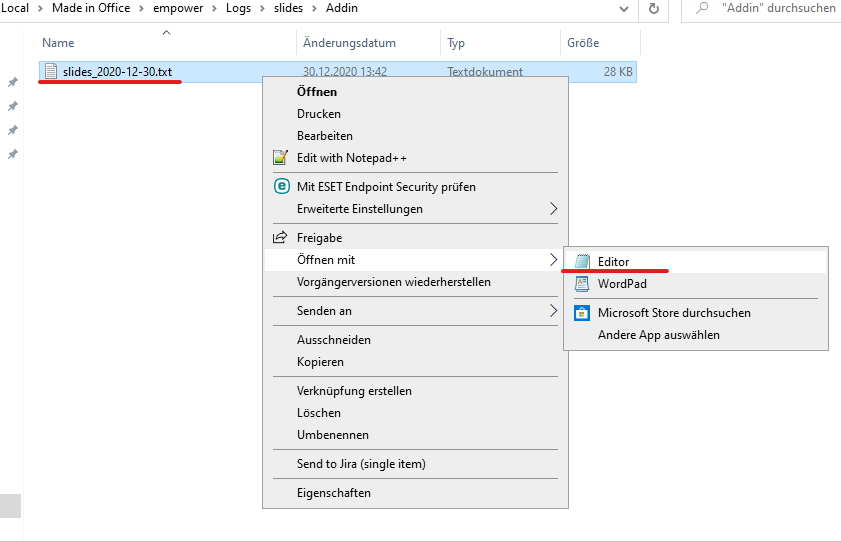This screenshot has height=542, width=841.
Task: Click the search magnifier icon
Action: [x=702, y=8]
